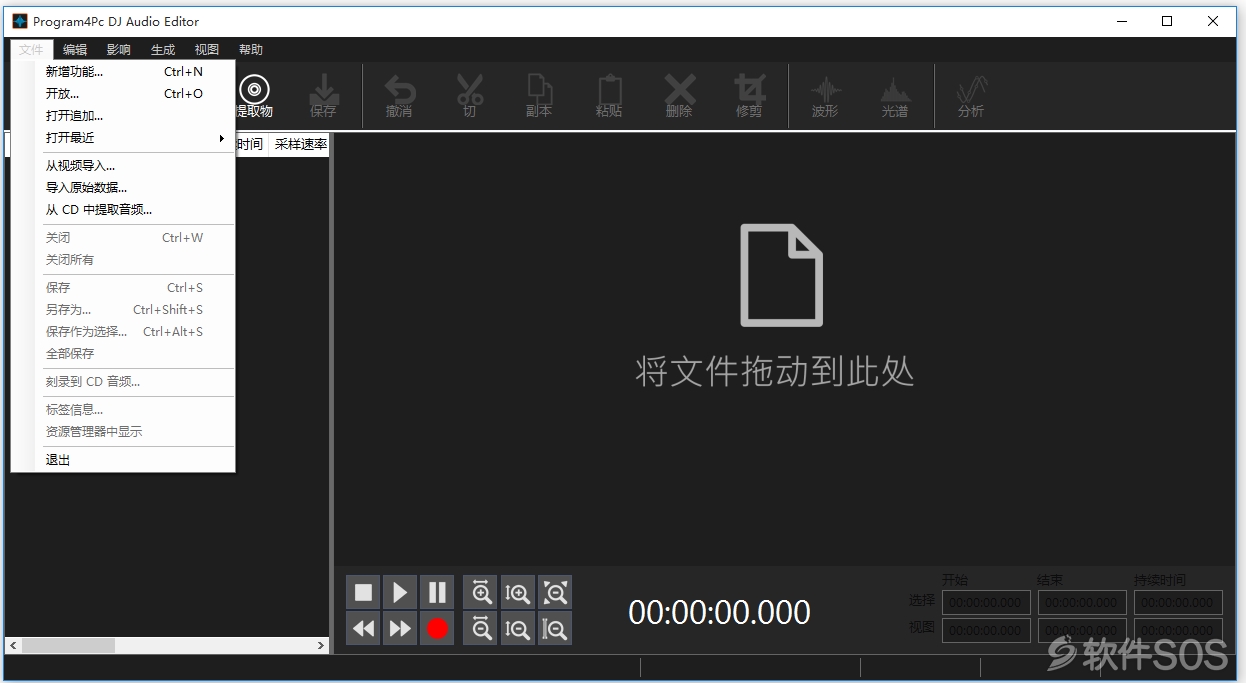Click the 修剪 trim crop icon

click(x=749, y=89)
